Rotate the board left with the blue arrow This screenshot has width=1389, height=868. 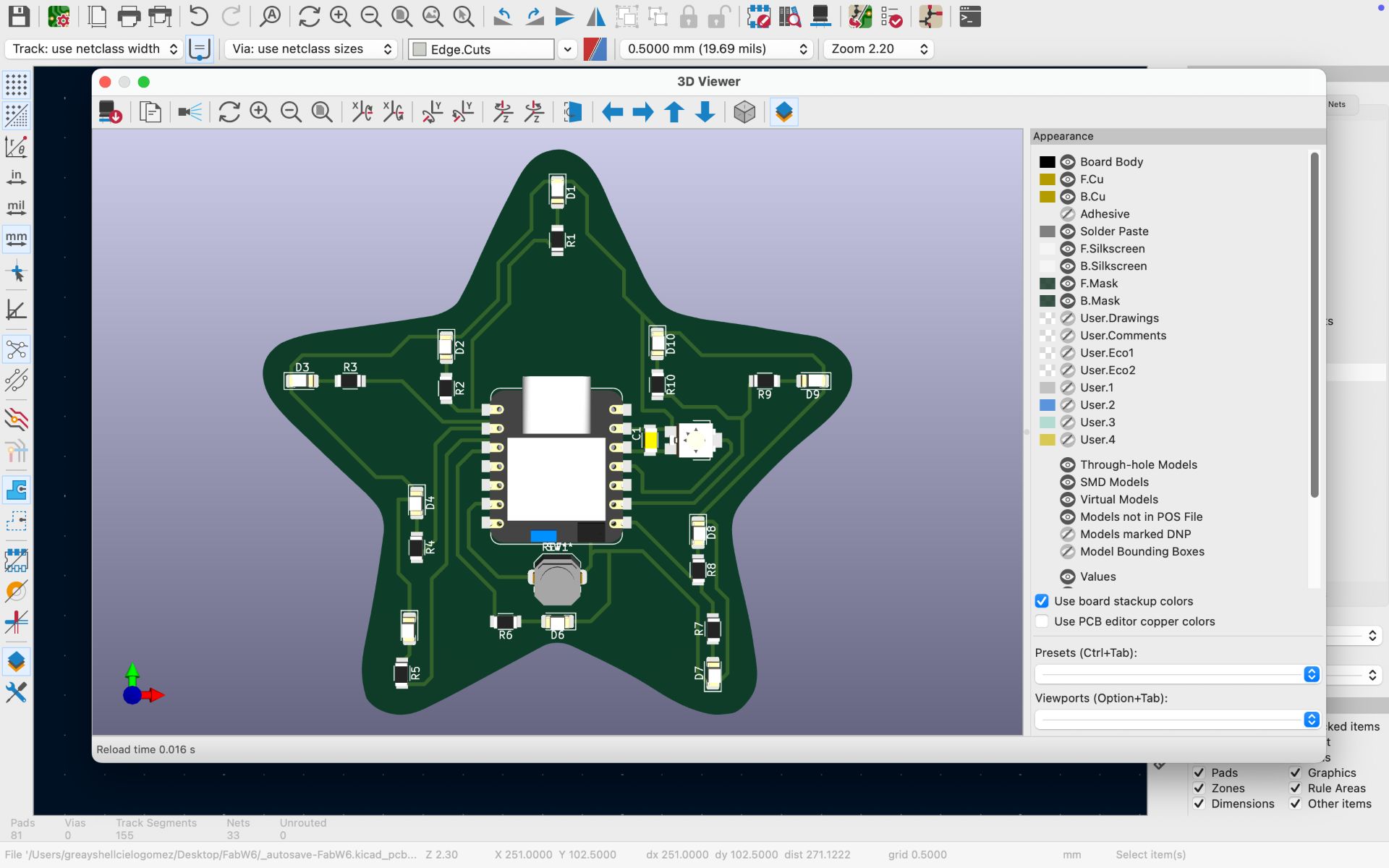613,112
